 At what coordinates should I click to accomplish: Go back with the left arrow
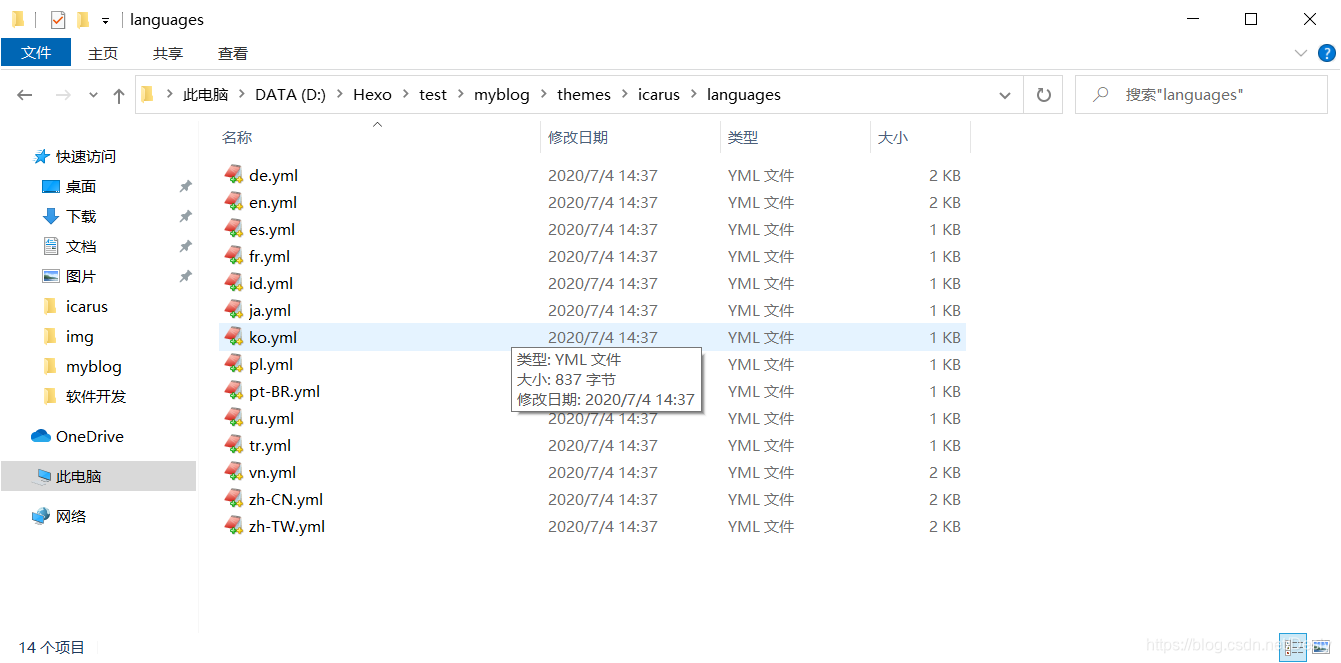(25, 95)
